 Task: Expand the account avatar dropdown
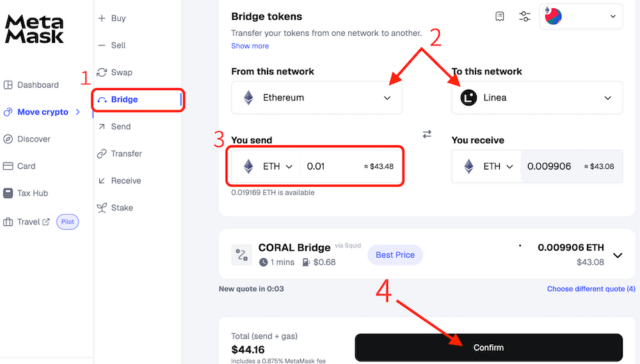pyautogui.click(x=581, y=16)
